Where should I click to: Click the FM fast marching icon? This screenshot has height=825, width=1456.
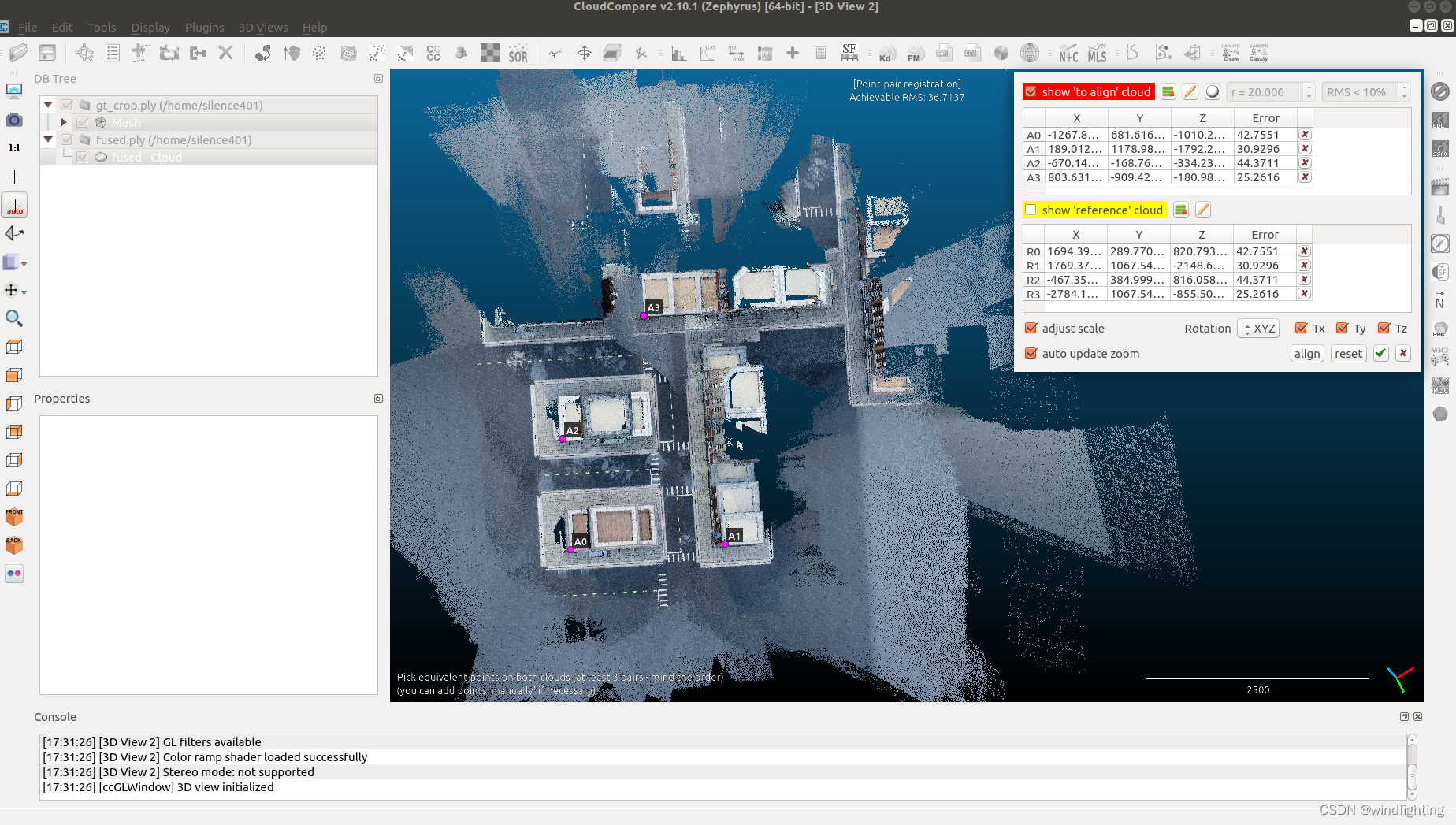pyautogui.click(x=915, y=54)
